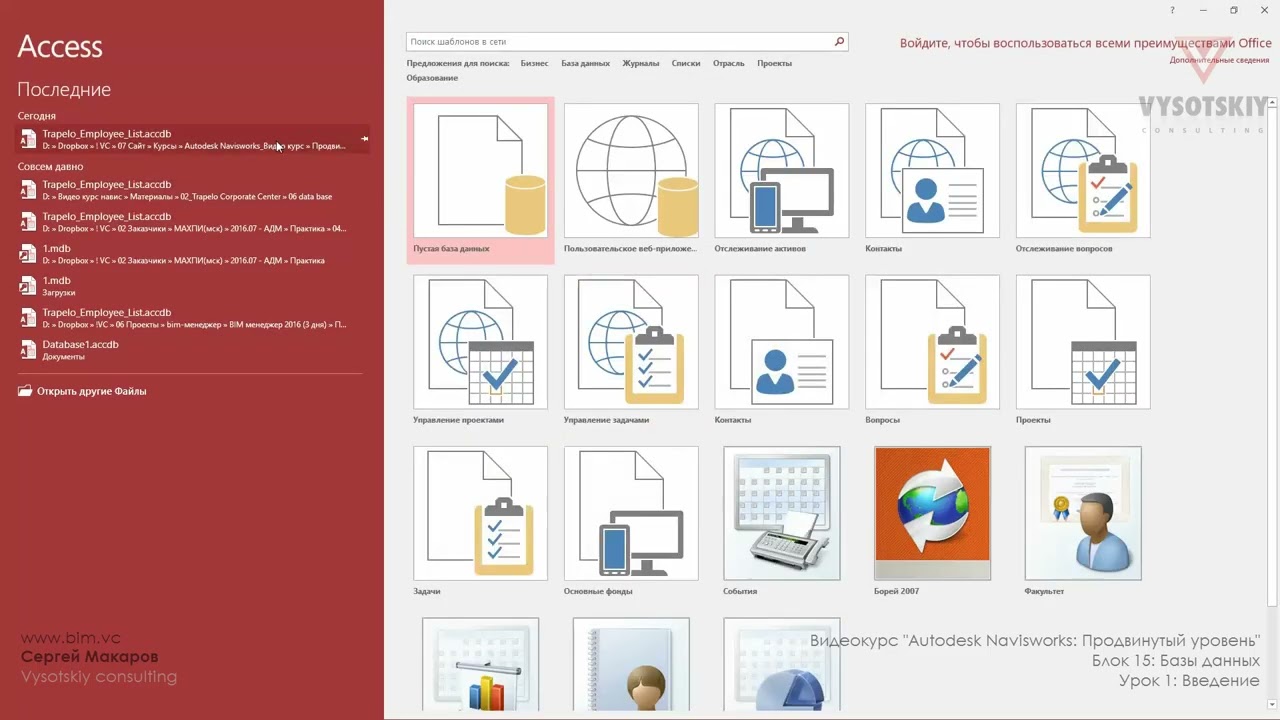Open Trapelo_Employee_List.accdb from Видео курс навис folder
Screen dimensions: 1280x720
coord(193,190)
